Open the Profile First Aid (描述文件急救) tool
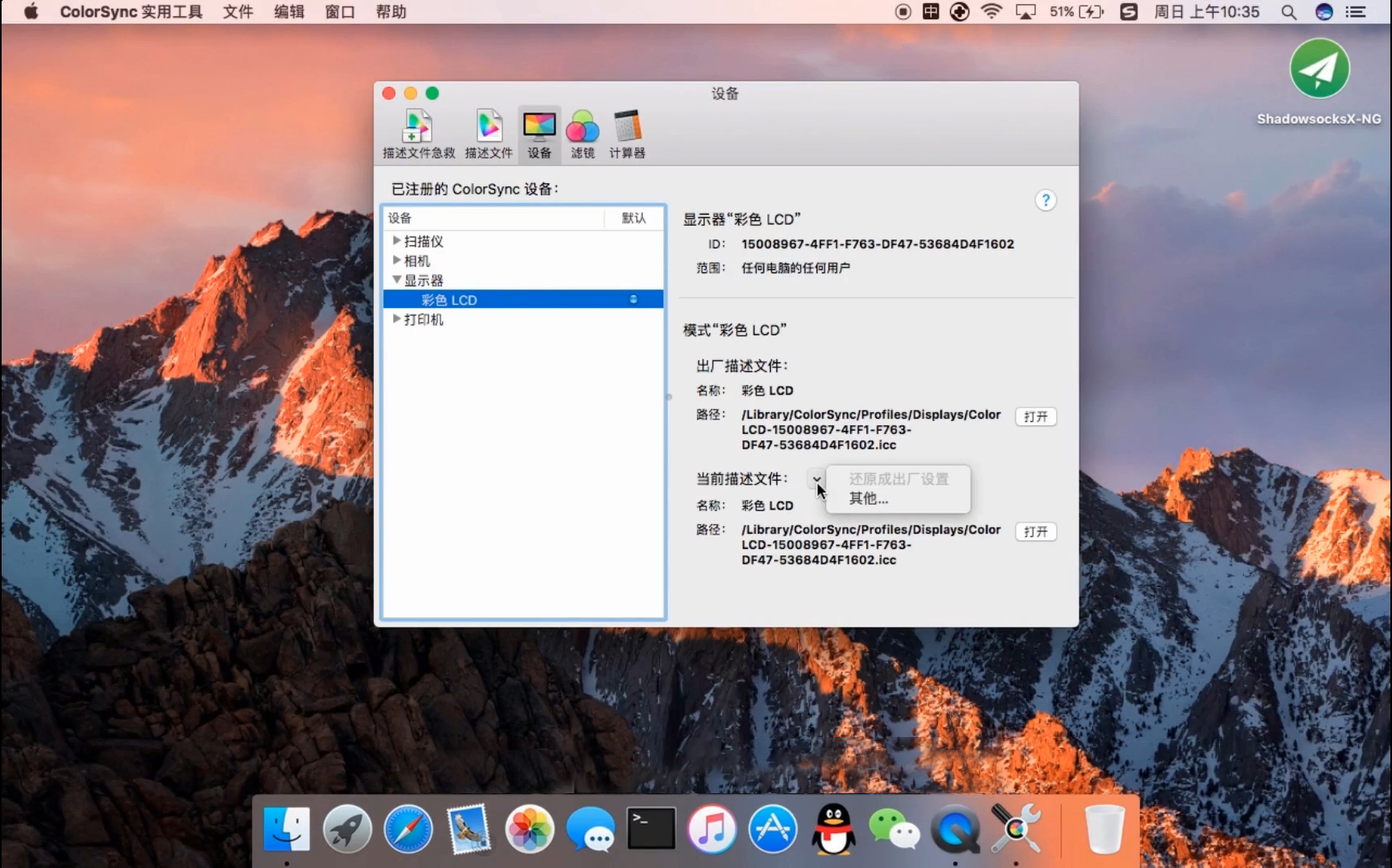 tap(418, 134)
